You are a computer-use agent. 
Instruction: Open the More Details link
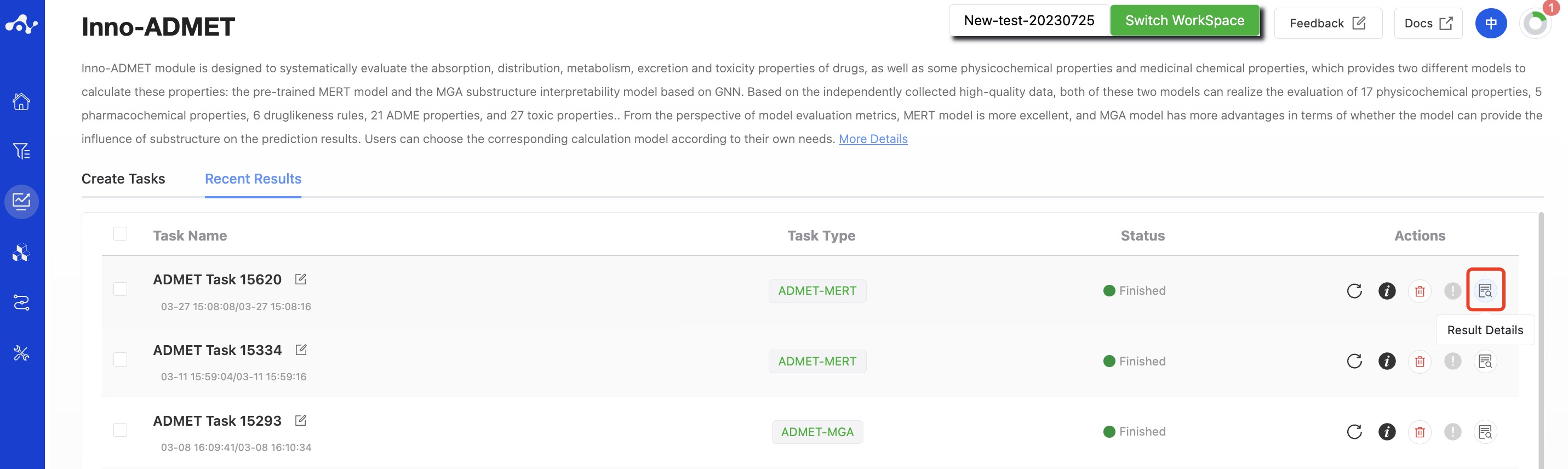[873, 139]
